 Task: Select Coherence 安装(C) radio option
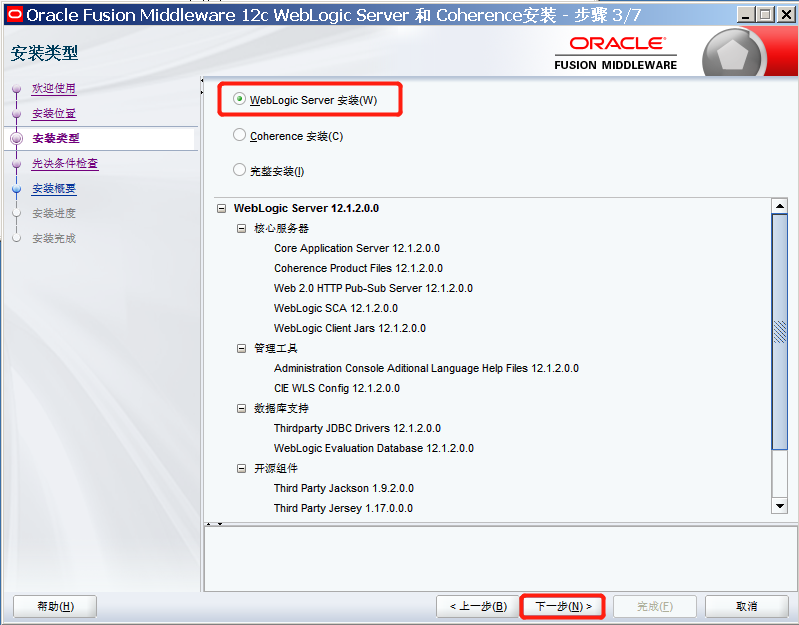[x=239, y=135]
